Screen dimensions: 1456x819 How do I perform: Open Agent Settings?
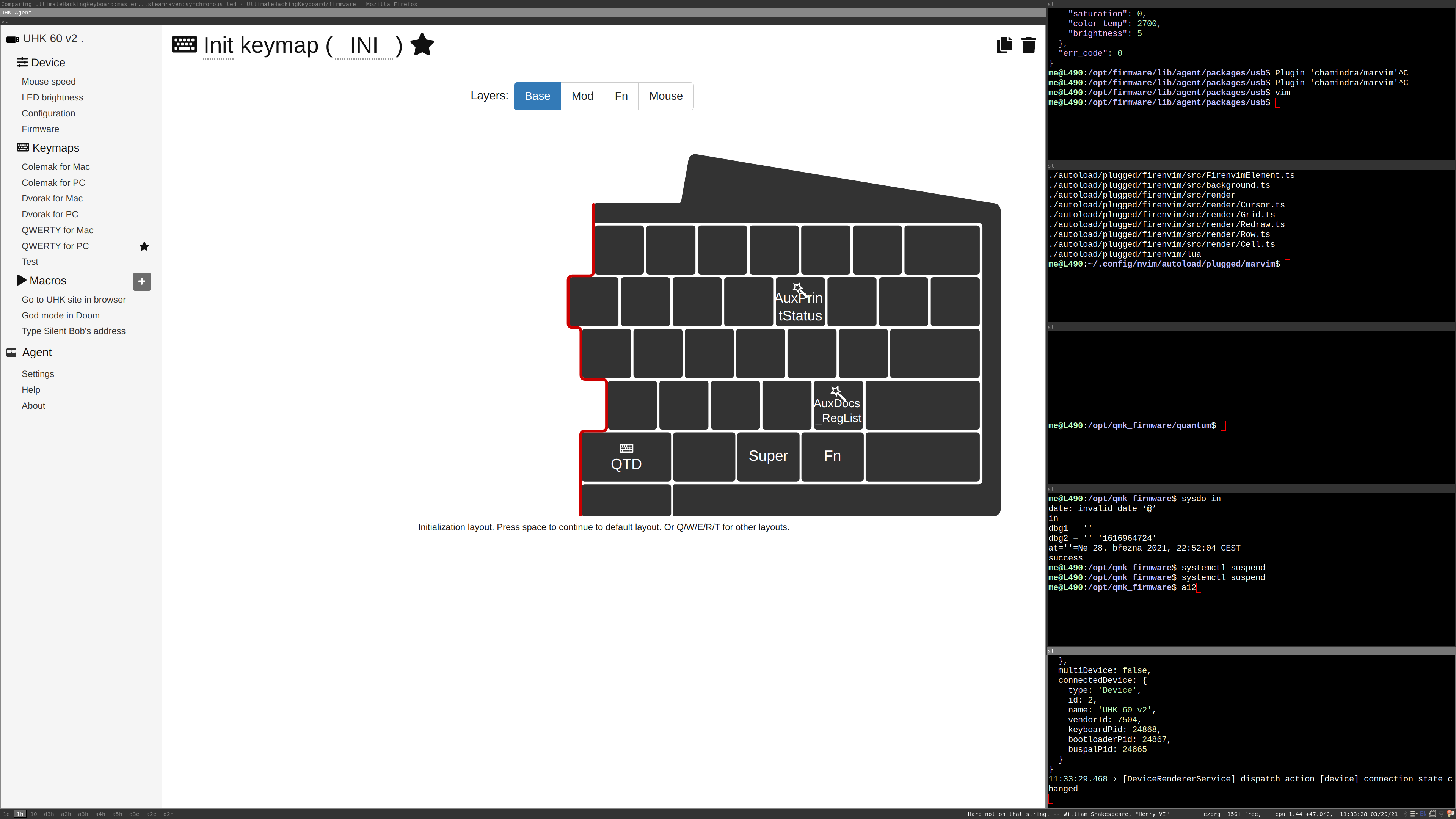37,373
